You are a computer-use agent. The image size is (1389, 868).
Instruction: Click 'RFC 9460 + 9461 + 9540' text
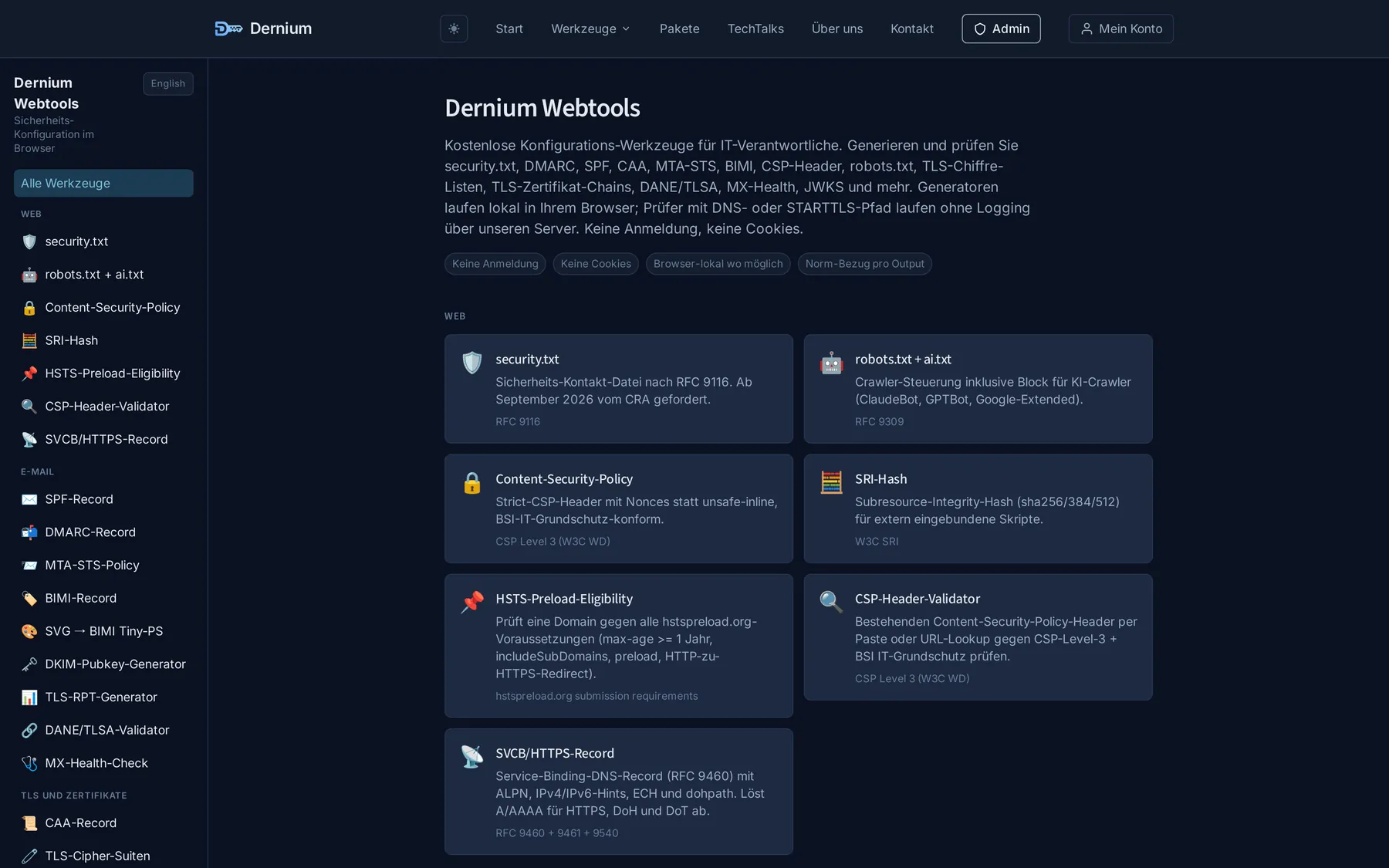[x=557, y=833]
